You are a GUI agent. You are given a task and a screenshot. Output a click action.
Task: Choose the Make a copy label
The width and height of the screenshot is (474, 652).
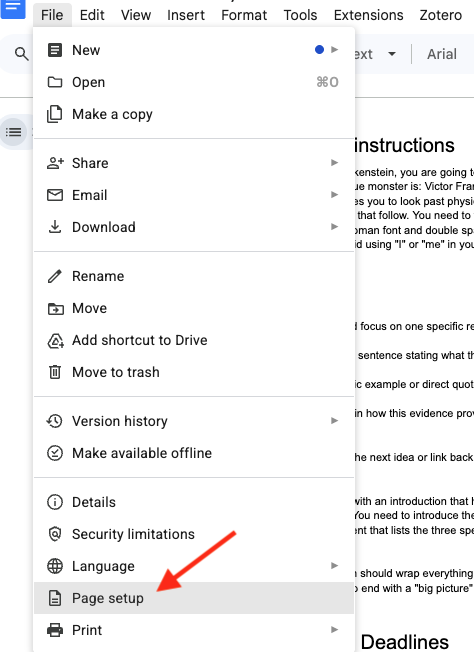coord(112,114)
